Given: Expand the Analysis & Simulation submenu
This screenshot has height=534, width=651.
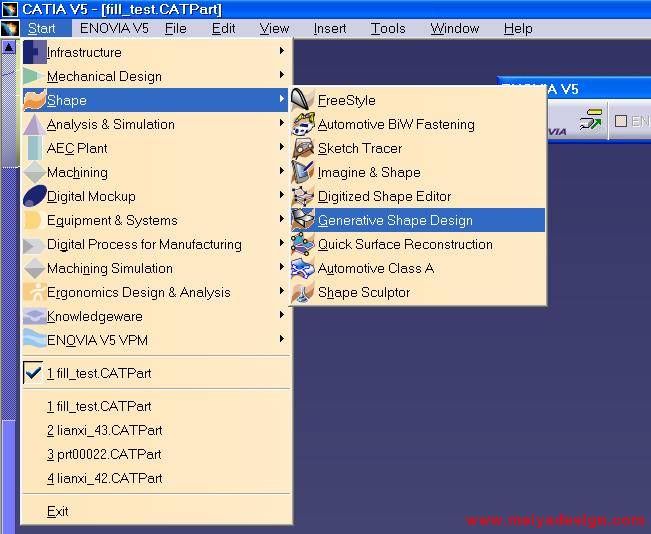Looking at the screenshot, I should pyautogui.click(x=110, y=124).
